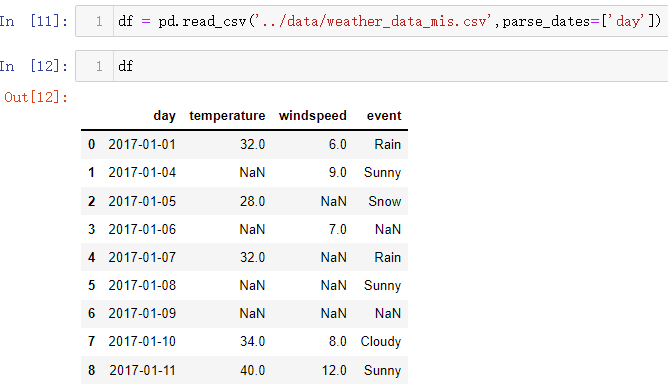
Task: Click the CSV file path string in code
Action: (373, 21)
